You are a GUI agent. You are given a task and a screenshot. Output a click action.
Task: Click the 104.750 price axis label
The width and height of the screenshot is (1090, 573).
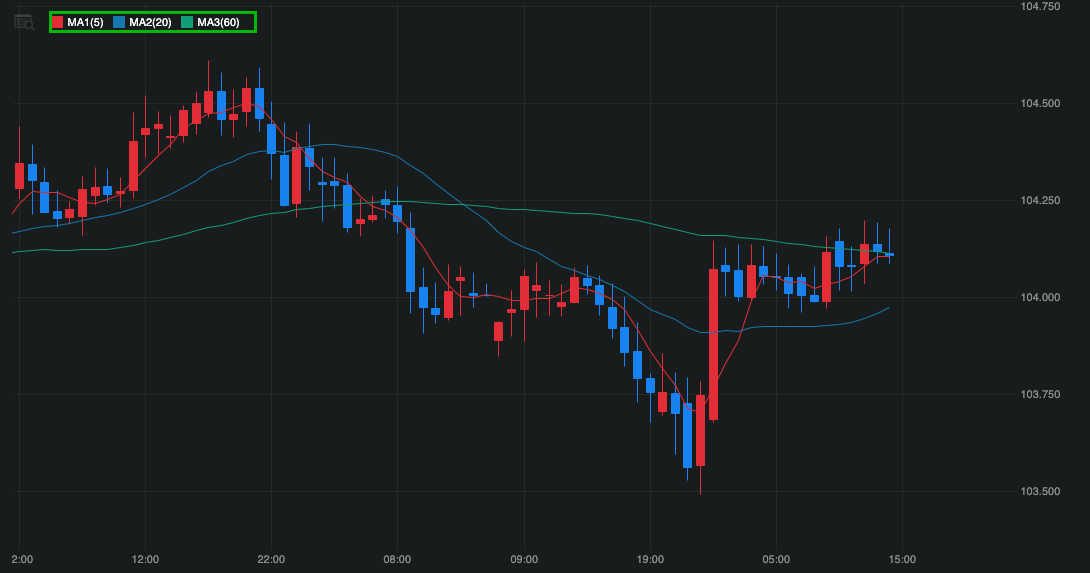click(1040, 6)
